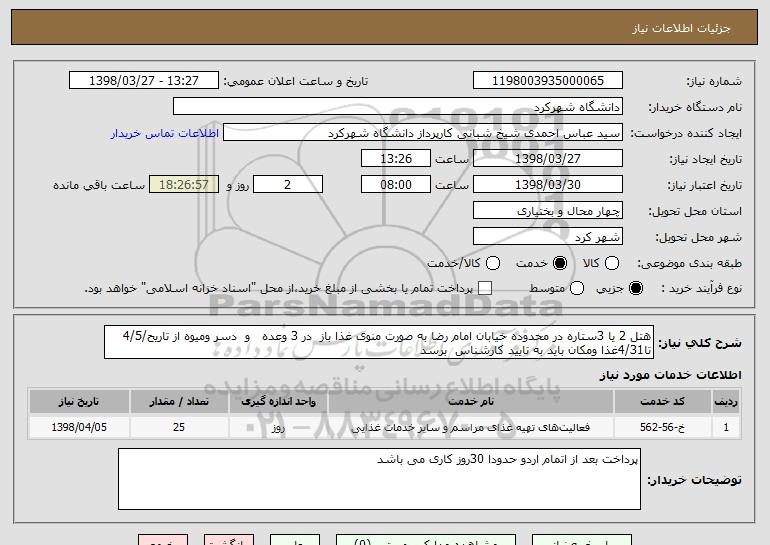Click the تعداد / مقدار column header
This screenshot has height=545, width=770.
click(x=179, y=402)
